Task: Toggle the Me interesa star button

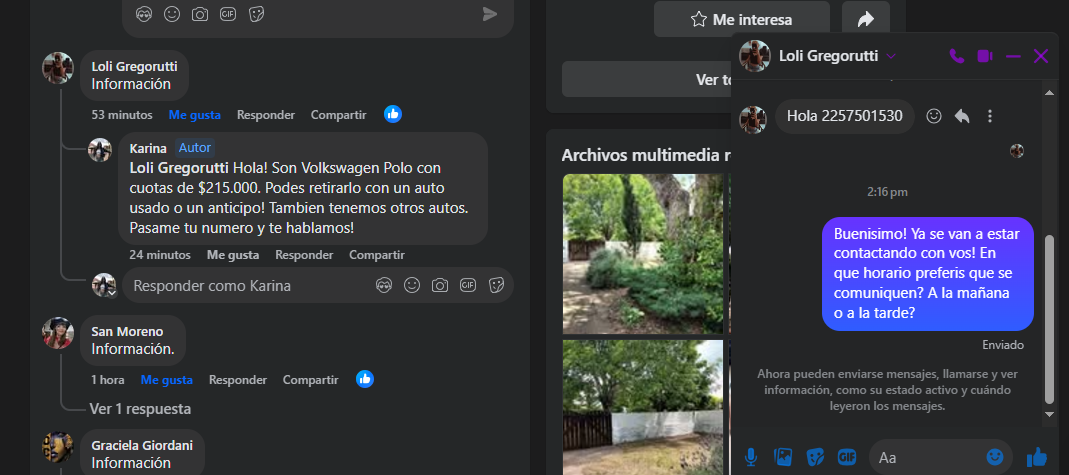Action: click(x=741, y=19)
